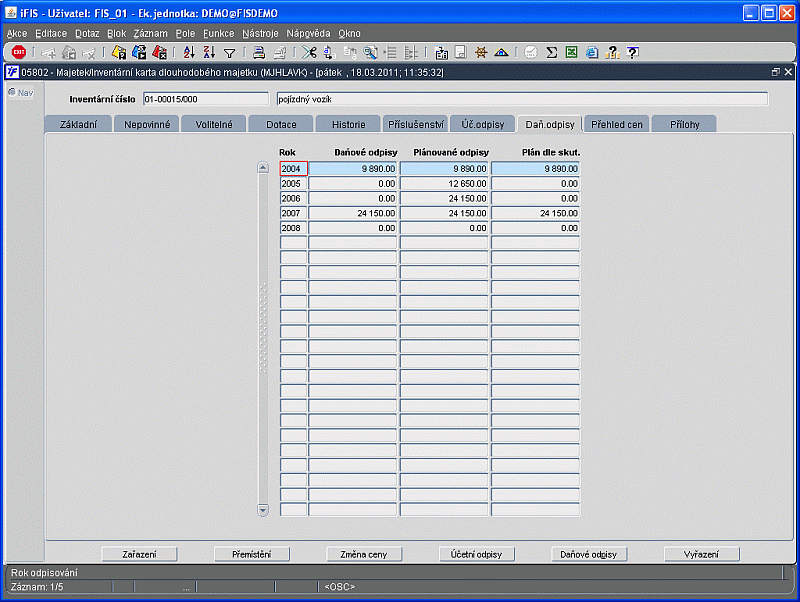The width and height of the screenshot is (800, 602).
Task: Click the table scrollbar up arrow
Action: [263, 167]
